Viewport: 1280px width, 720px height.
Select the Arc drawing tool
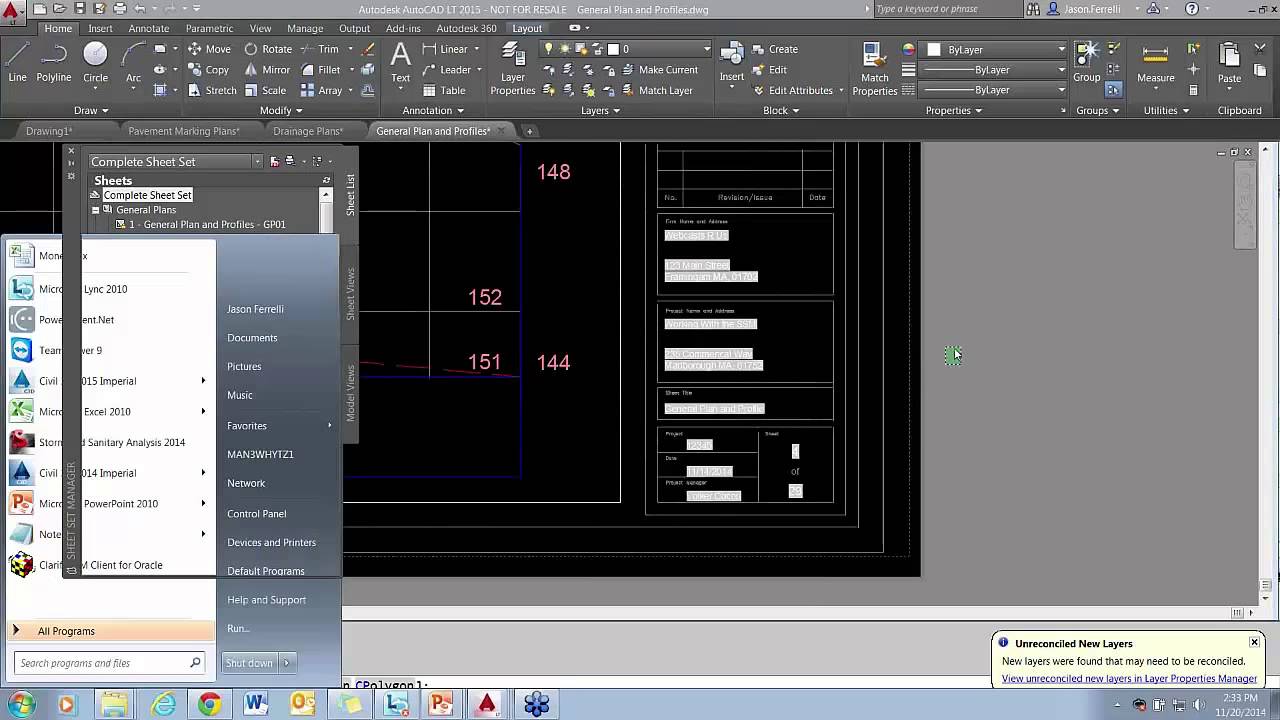click(133, 62)
